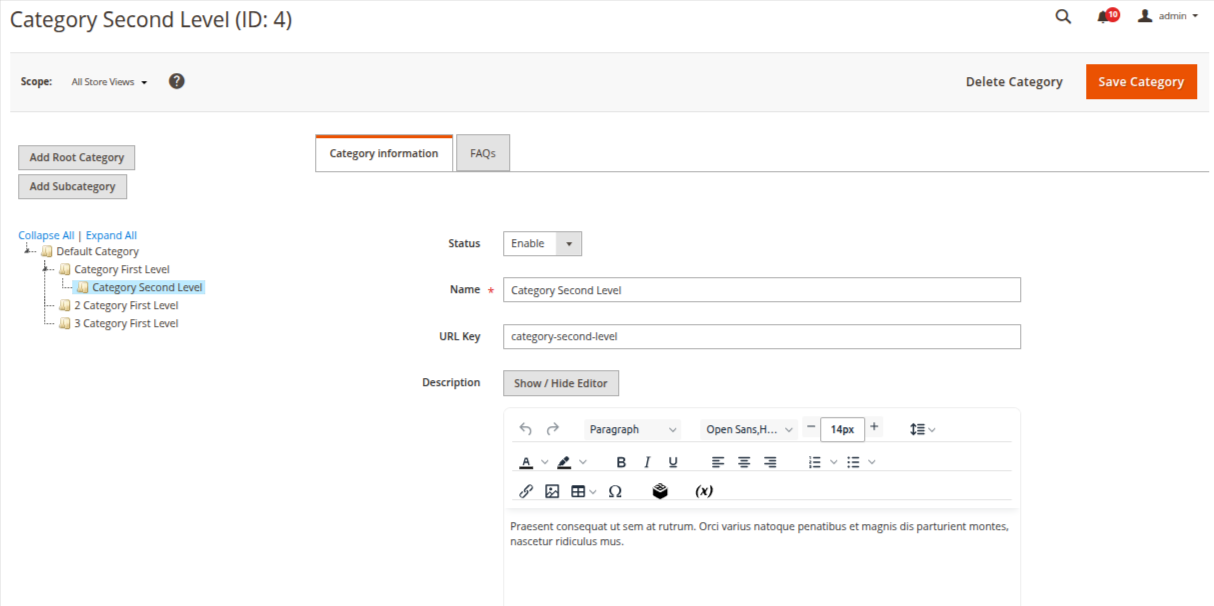Image resolution: width=1214 pixels, height=606 pixels.
Task: Click the scope help question mark icon
Action: click(177, 82)
